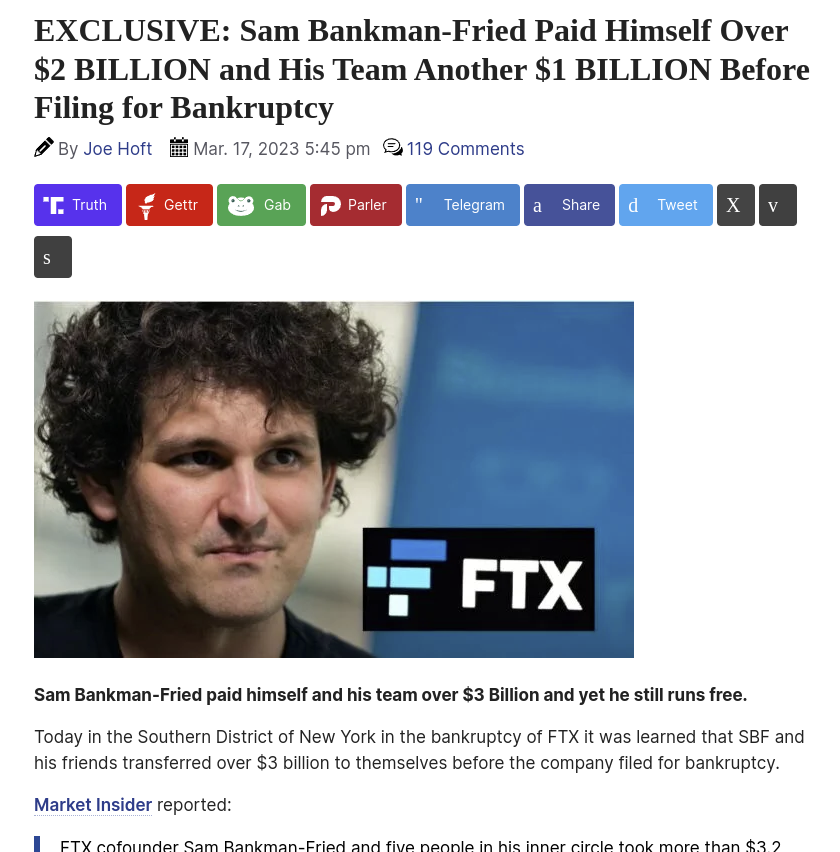Click the pencil author icon
Viewport: 840px width, 852px height.
pos(43,147)
